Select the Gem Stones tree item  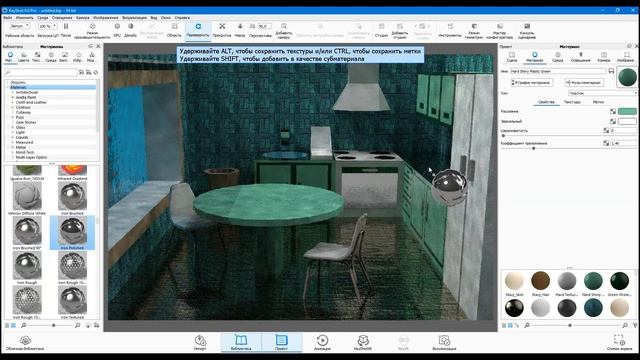pyautogui.click(x=26, y=122)
